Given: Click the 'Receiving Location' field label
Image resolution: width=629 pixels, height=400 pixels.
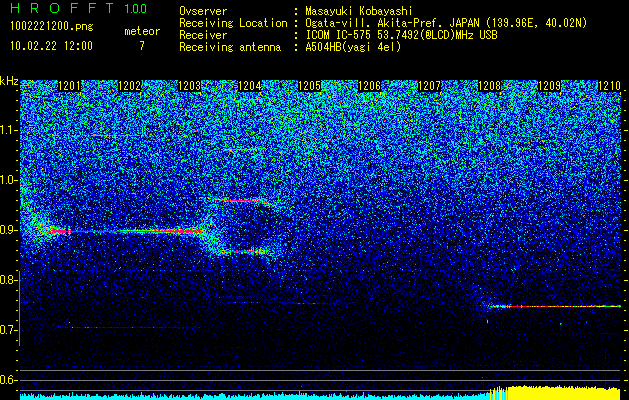Looking at the screenshot, I should pyautogui.click(x=233, y=23).
